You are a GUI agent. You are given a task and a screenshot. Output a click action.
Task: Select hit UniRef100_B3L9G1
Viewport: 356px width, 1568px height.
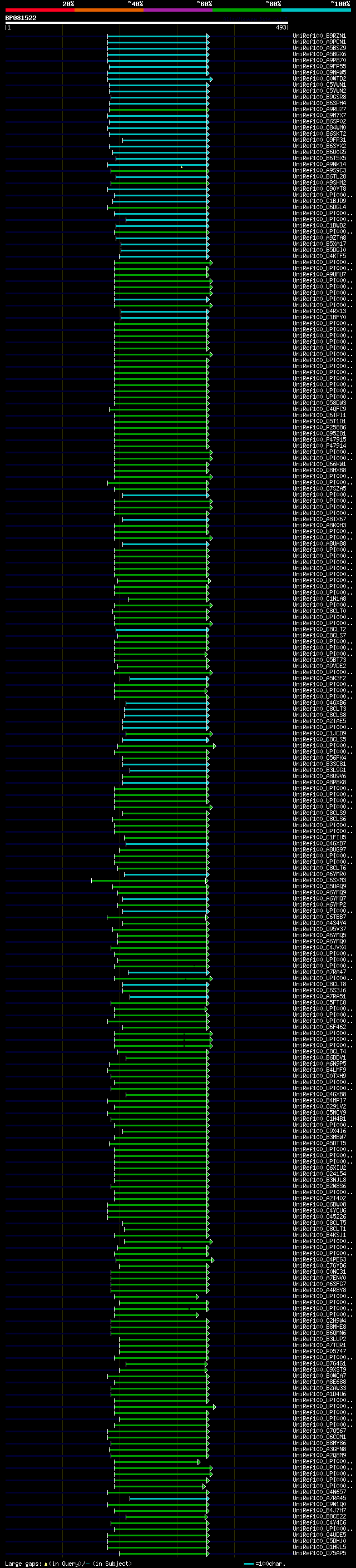(x=319, y=770)
